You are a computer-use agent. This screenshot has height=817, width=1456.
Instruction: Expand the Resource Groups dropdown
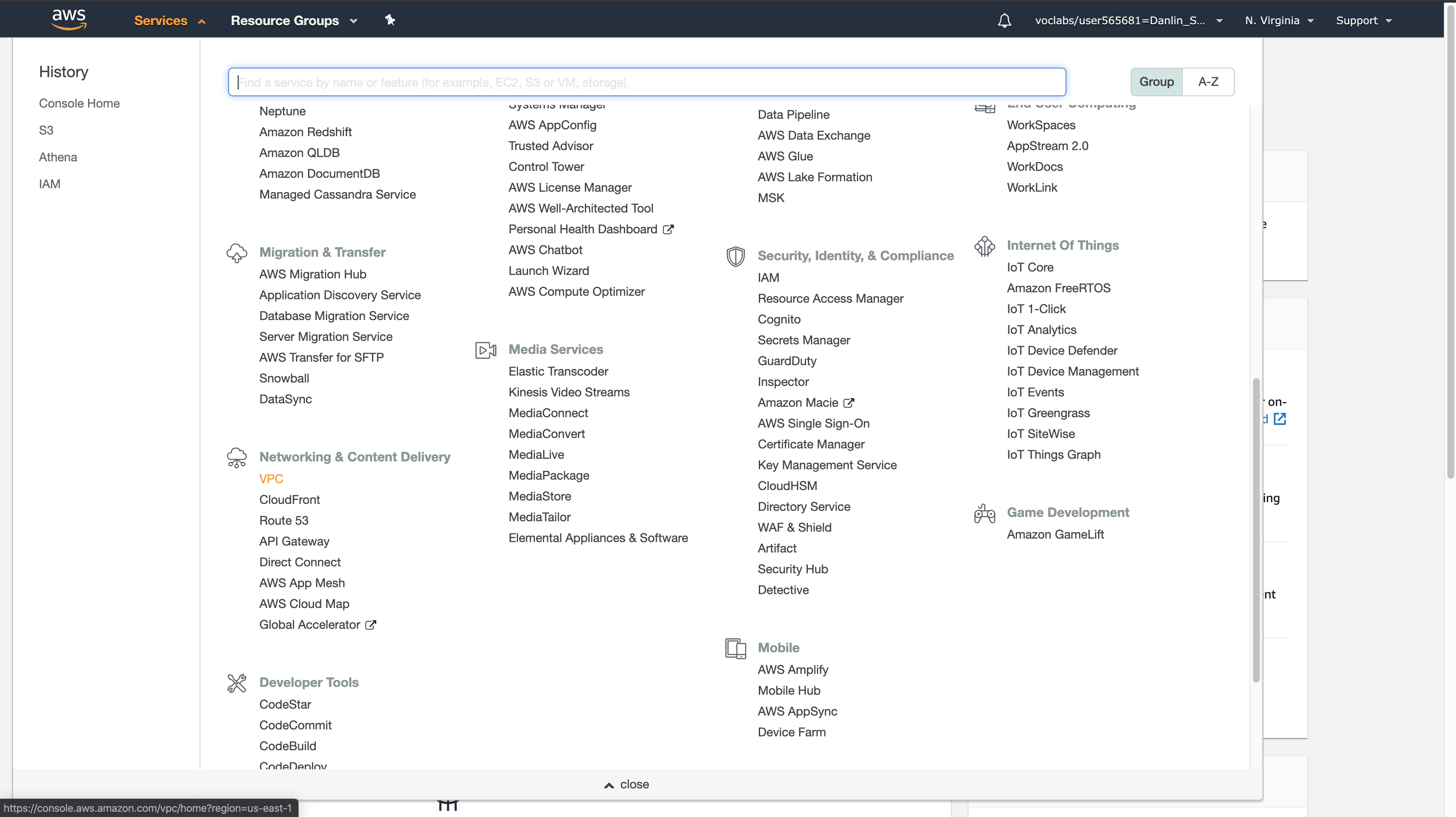coord(294,20)
